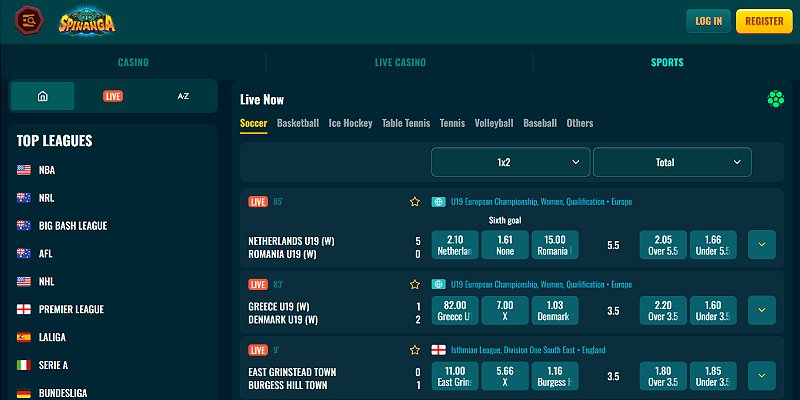Click LIVE badge on Greece U19 match

click(258, 285)
